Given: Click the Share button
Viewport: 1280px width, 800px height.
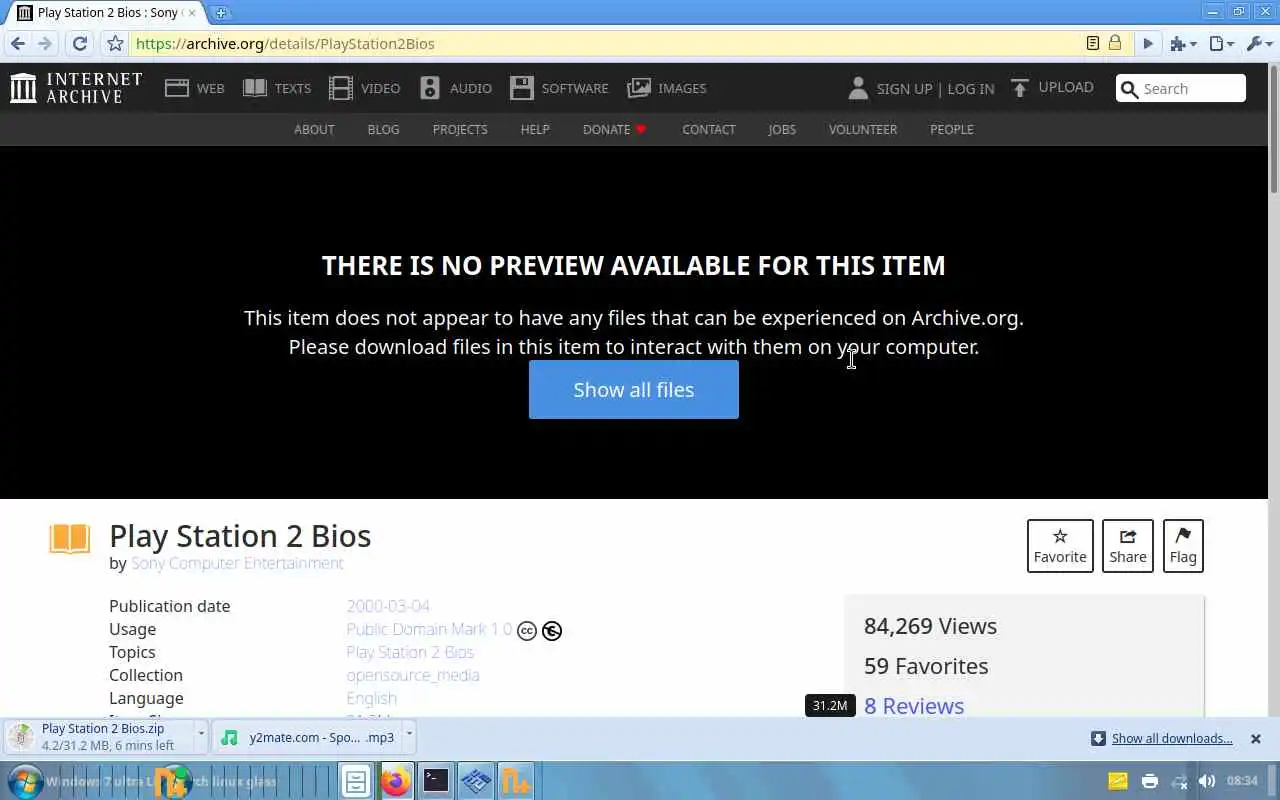Looking at the screenshot, I should point(1128,546).
